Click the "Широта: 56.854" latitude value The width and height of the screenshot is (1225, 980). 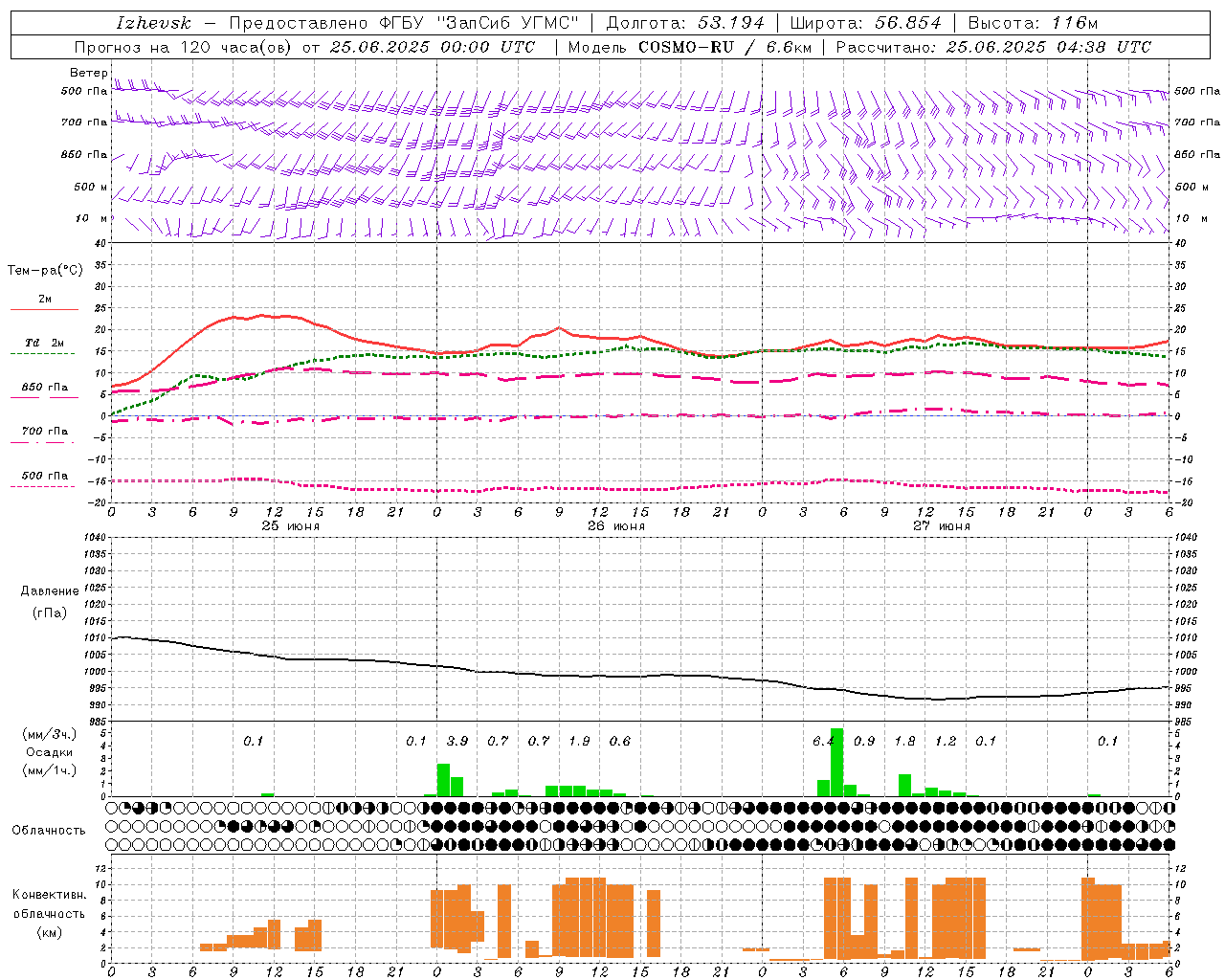click(x=865, y=23)
